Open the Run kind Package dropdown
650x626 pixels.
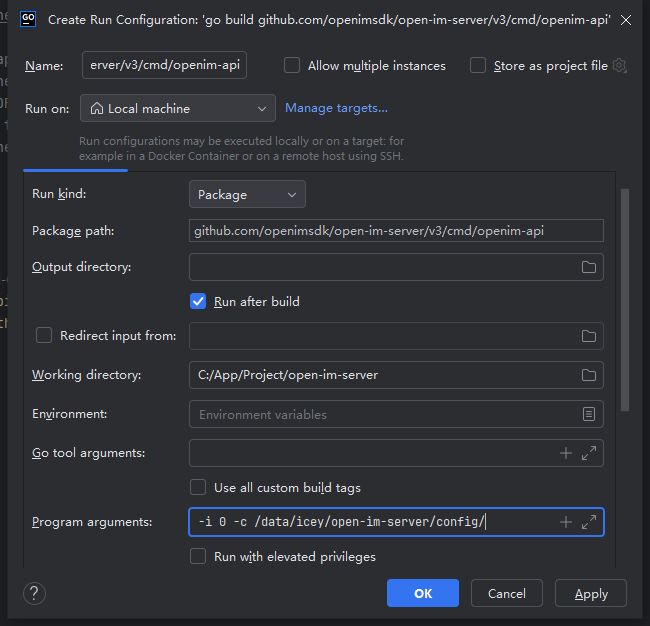coord(247,195)
